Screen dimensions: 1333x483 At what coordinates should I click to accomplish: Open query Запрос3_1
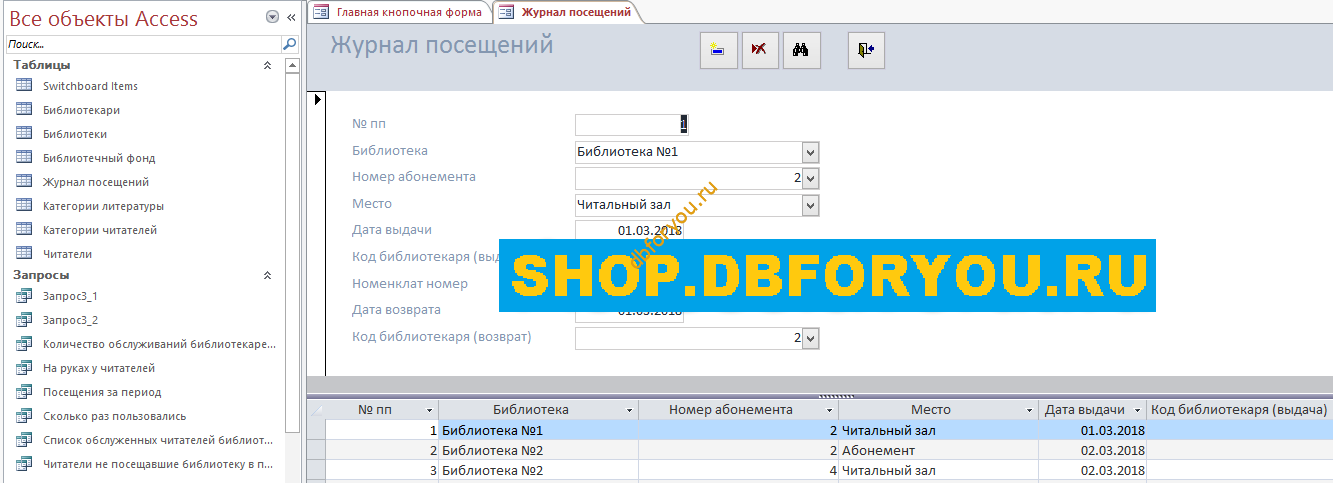pyautogui.click(x=70, y=296)
